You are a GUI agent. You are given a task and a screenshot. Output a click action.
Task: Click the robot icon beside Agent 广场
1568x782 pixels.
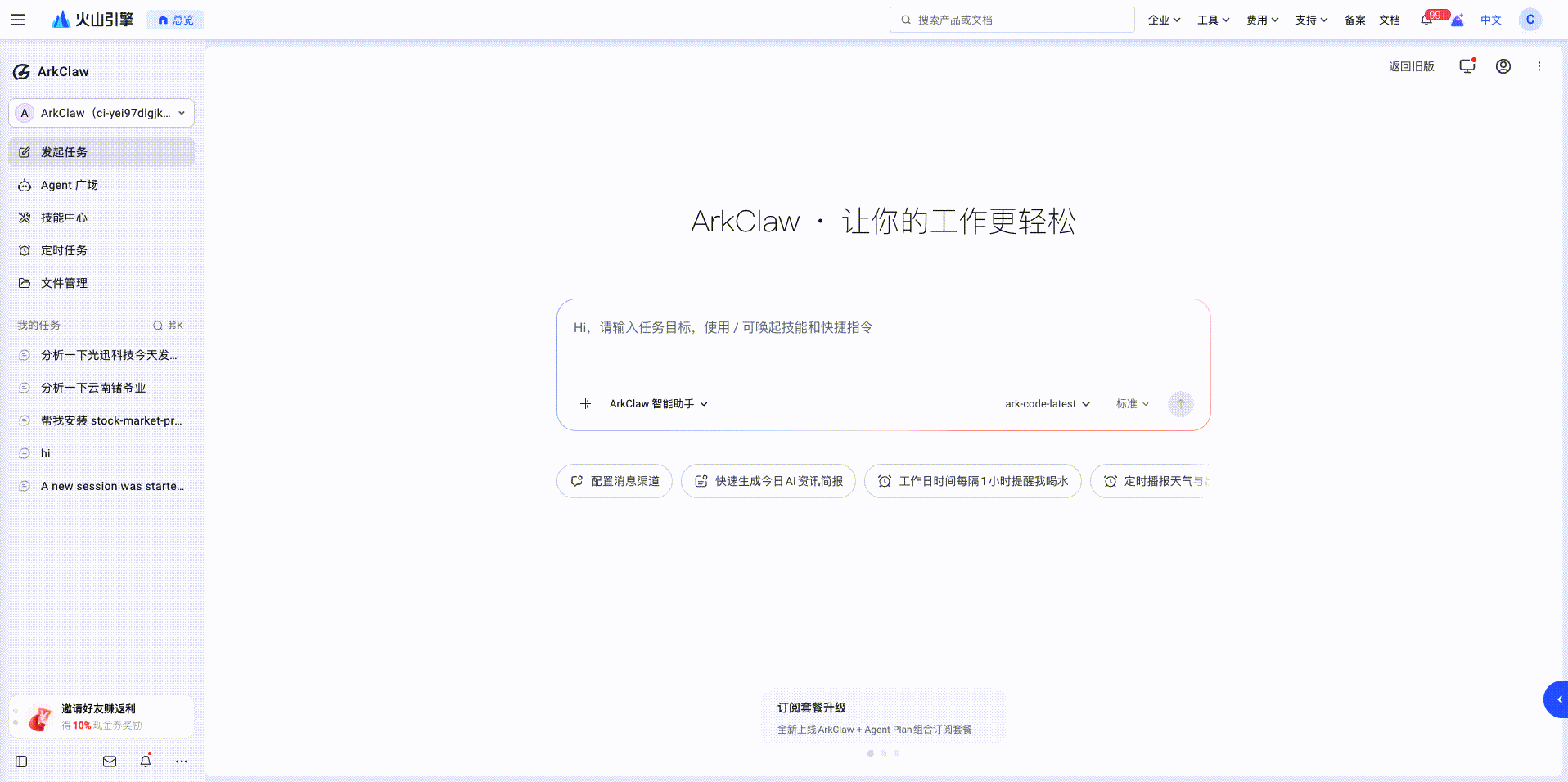(x=25, y=185)
